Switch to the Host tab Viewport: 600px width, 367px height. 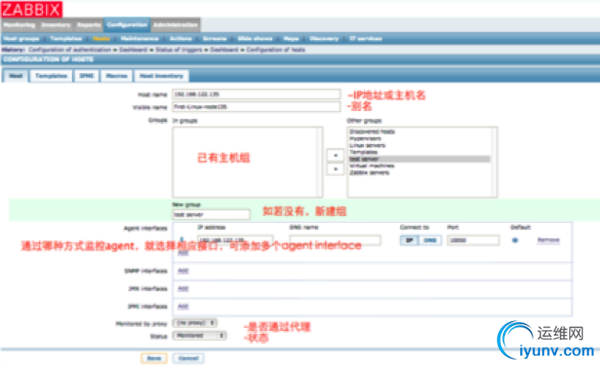(x=16, y=76)
